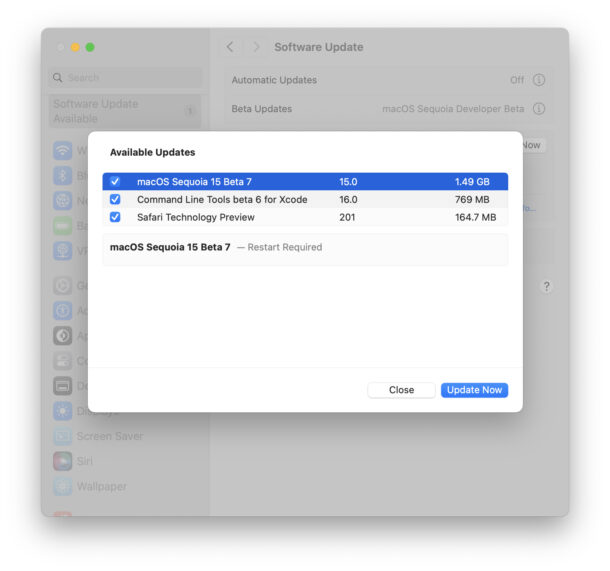Select Screen Saver in sidebar list
Viewport: 610px width, 571px height.
(x=110, y=436)
